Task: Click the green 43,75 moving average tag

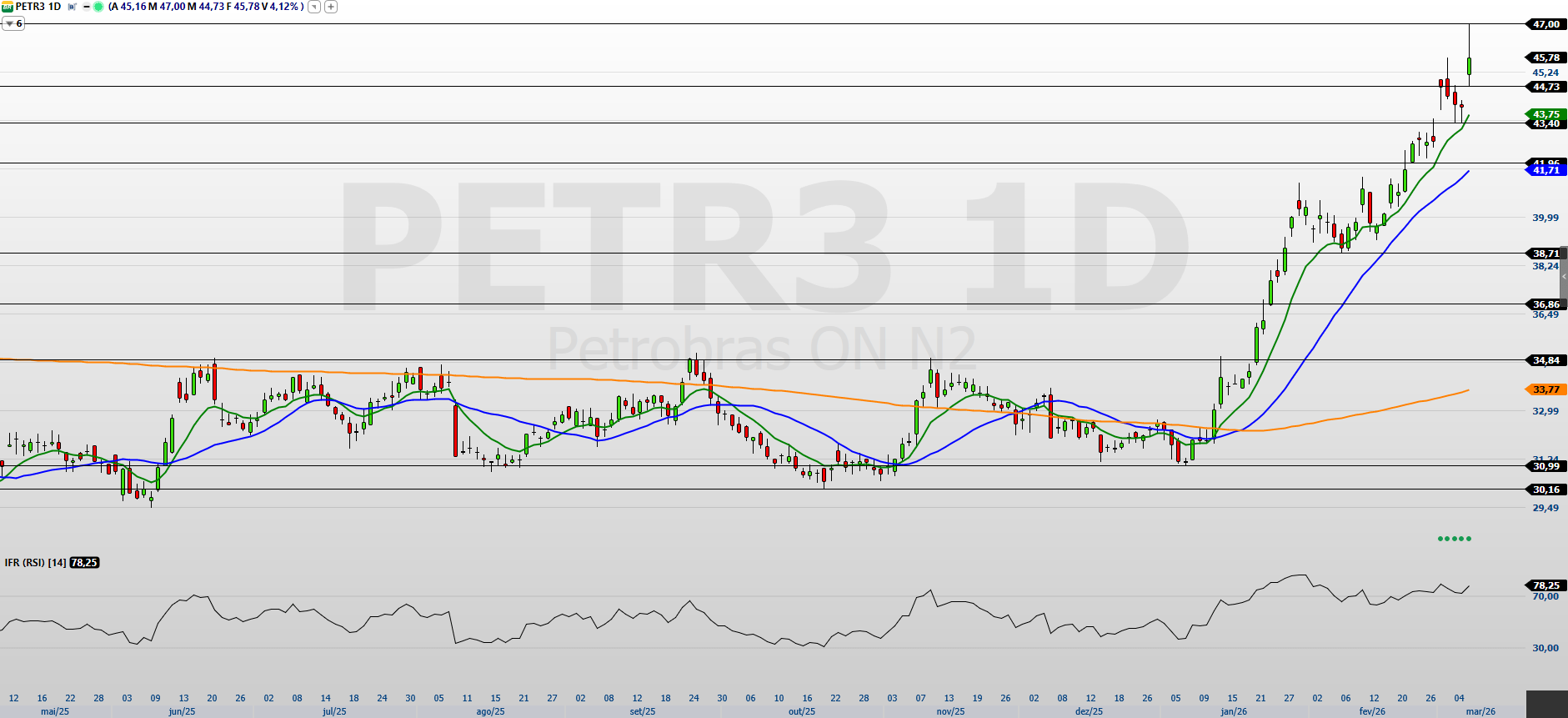Action: 1545,114
